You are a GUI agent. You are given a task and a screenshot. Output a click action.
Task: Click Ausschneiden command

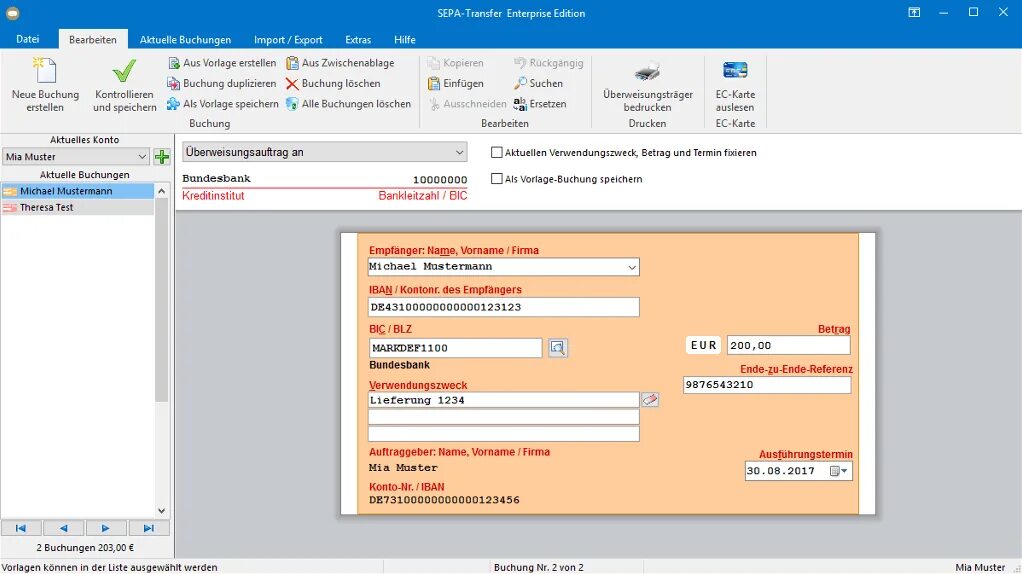pos(467,104)
